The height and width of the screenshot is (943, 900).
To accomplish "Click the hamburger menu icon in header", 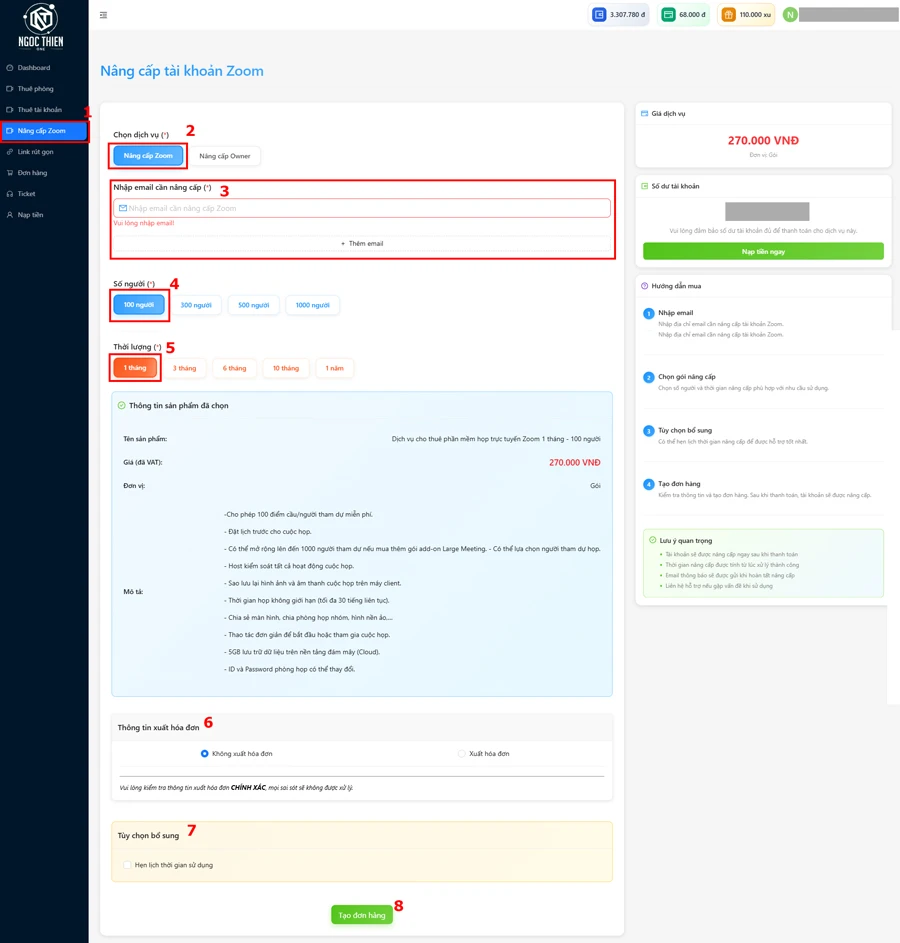I will [104, 15].
